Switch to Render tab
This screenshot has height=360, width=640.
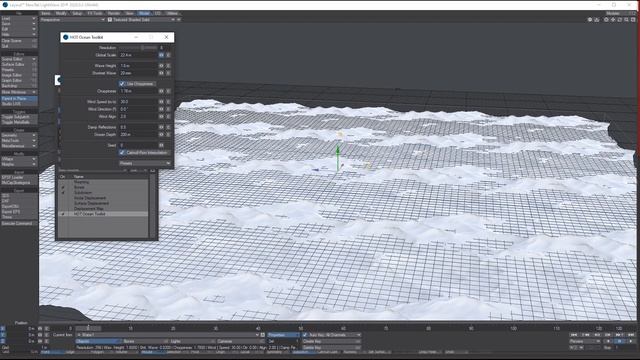click(x=114, y=13)
